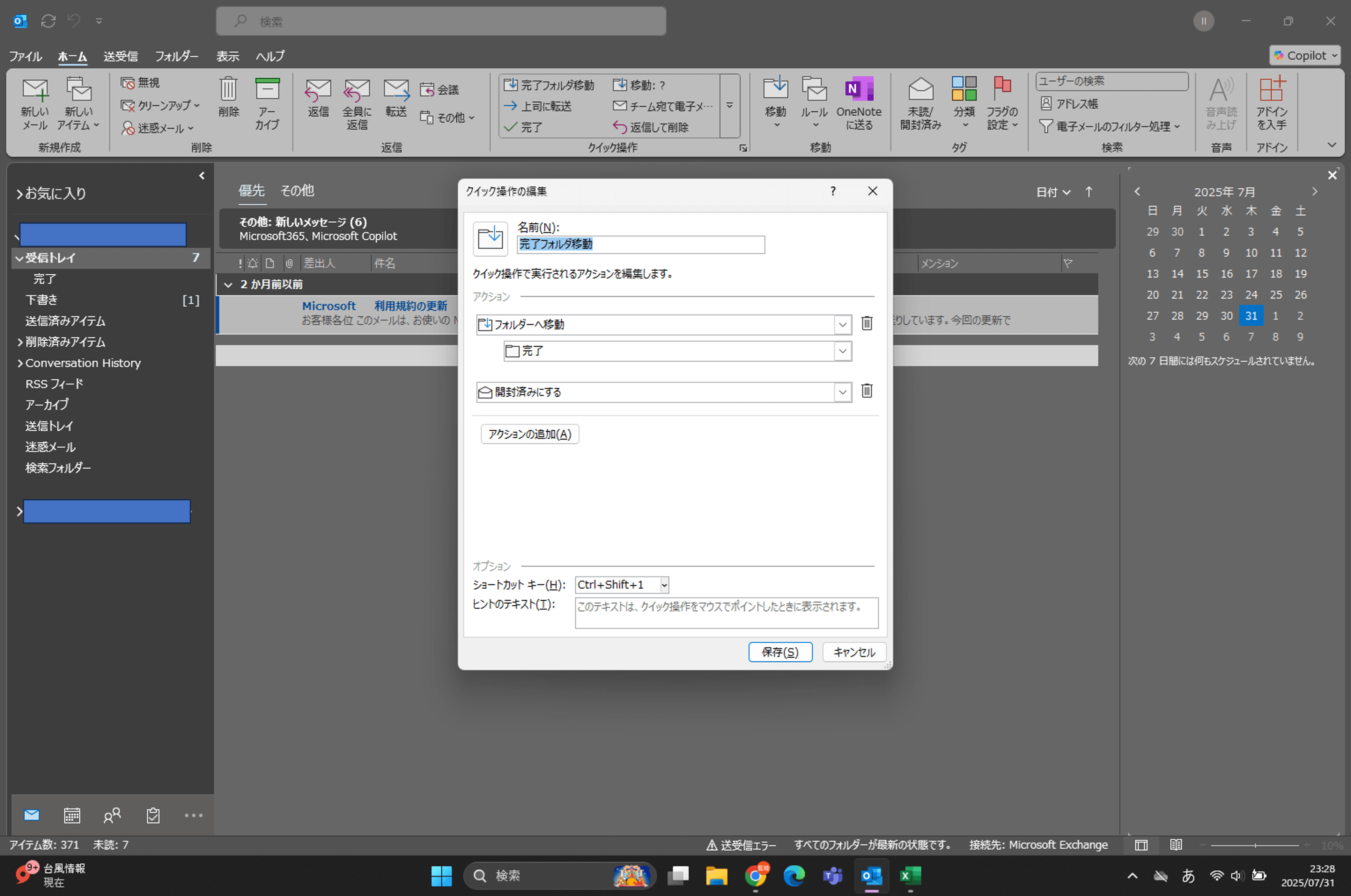The width and height of the screenshot is (1351, 896).
Task: Open Excel from the Windows taskbar
Action: point(910,875)
